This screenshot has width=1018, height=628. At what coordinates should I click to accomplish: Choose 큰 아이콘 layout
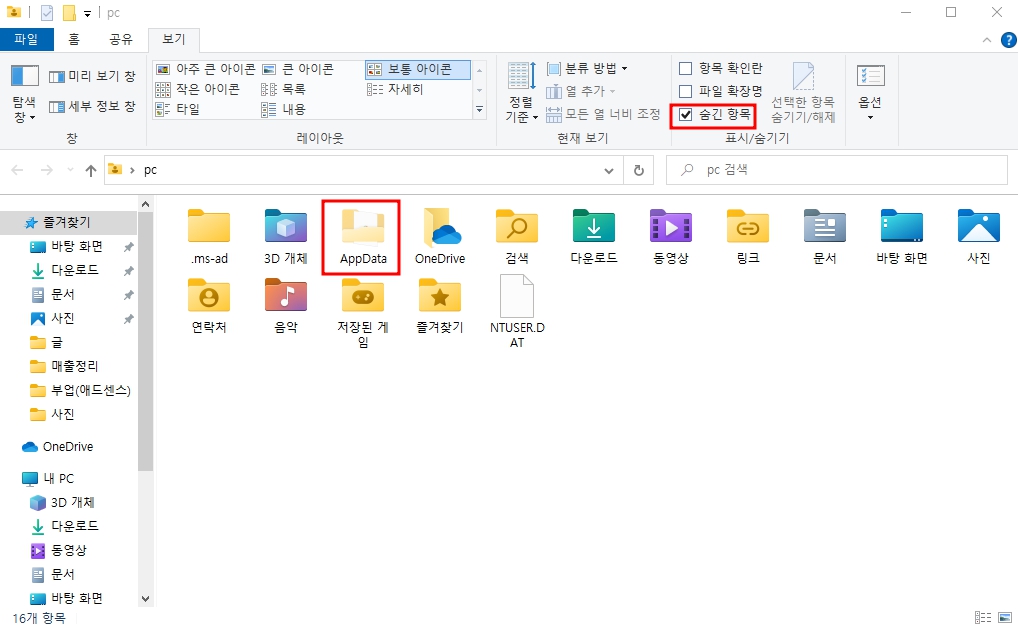tap(298, 69)
